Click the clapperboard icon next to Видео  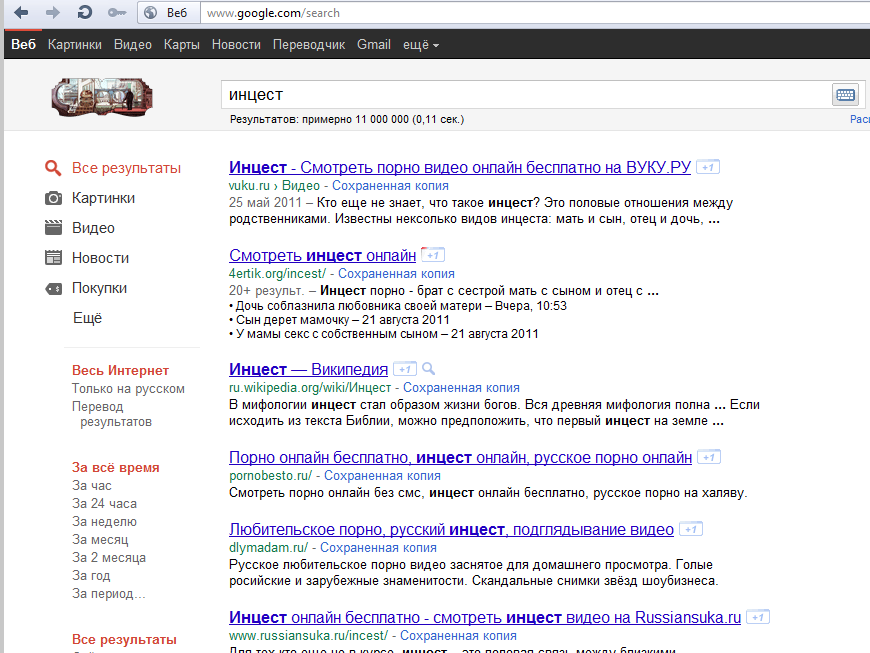[x=53, y=227]
